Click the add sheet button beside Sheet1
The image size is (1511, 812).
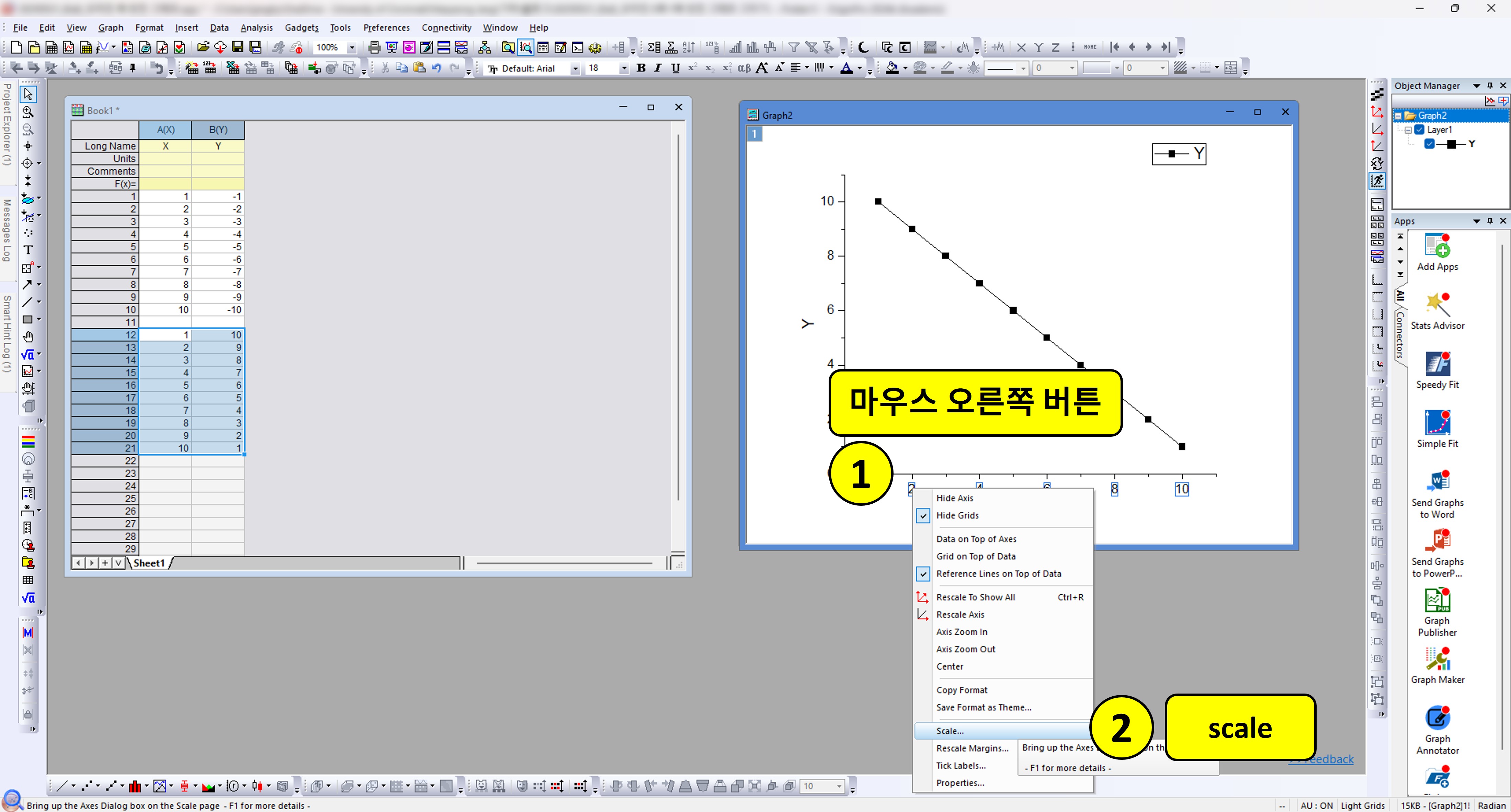tap(105, 562)
